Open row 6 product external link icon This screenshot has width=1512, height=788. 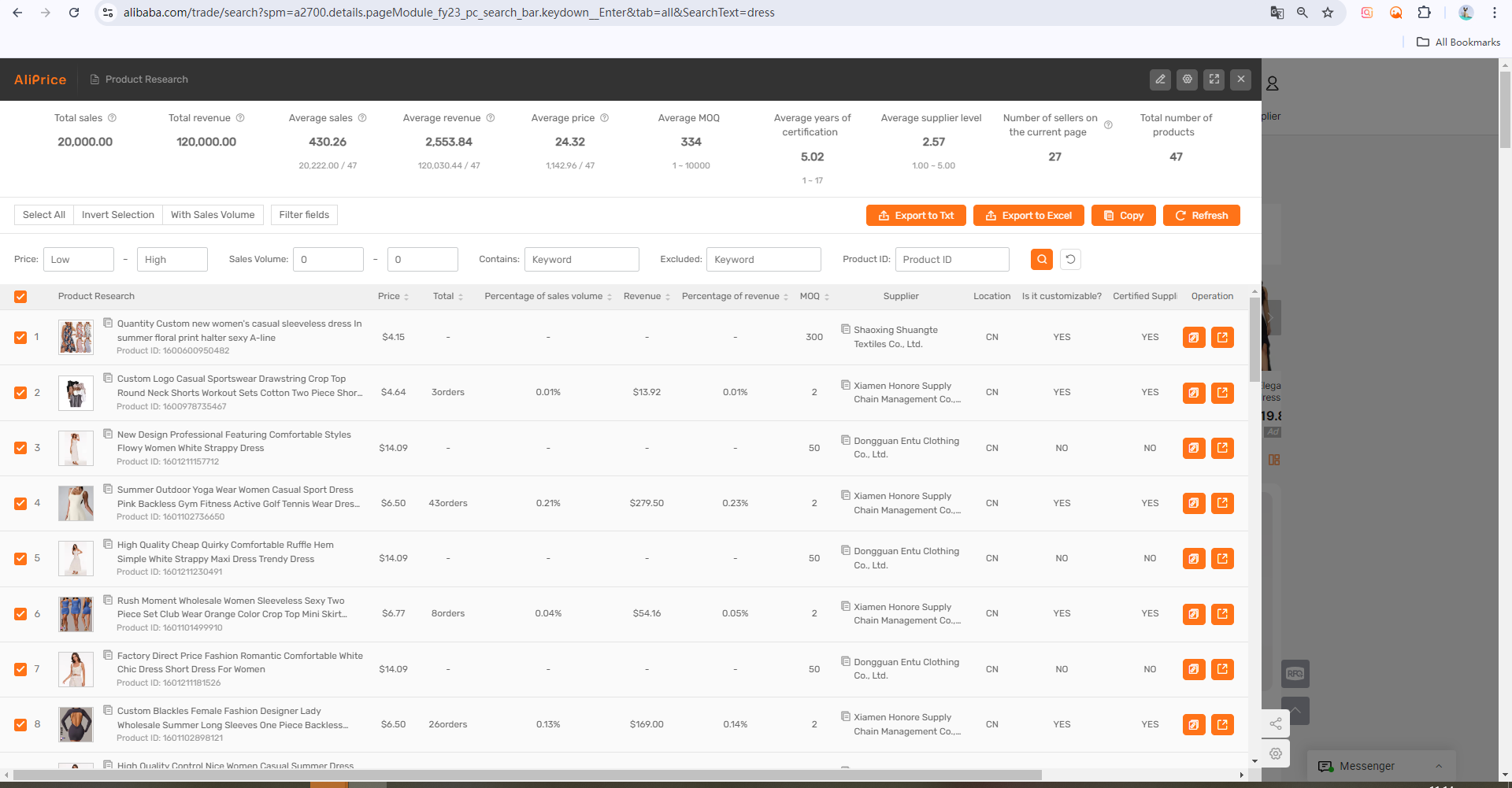[1222, 614]
